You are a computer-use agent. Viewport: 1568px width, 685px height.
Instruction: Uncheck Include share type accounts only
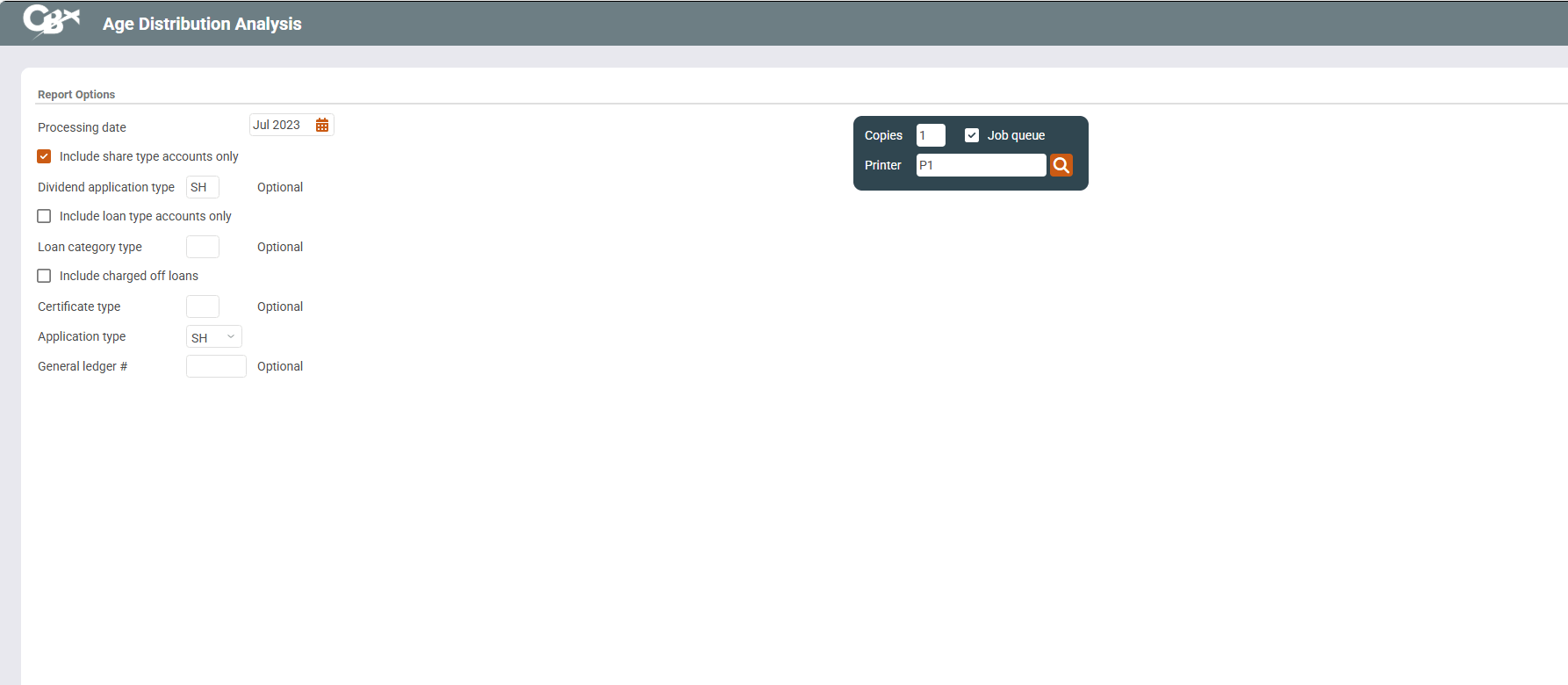point(44,156)
